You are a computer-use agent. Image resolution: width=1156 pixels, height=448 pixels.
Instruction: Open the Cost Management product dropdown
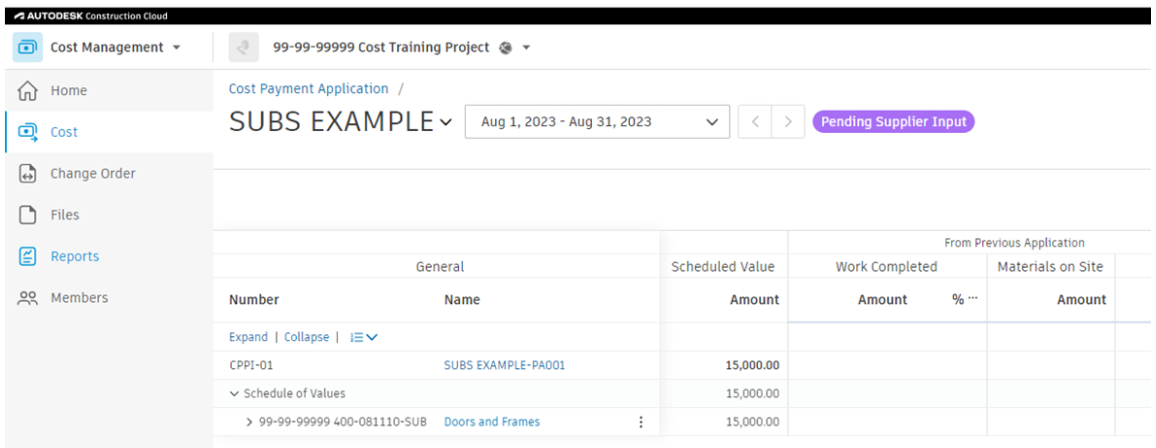point(175,48)
